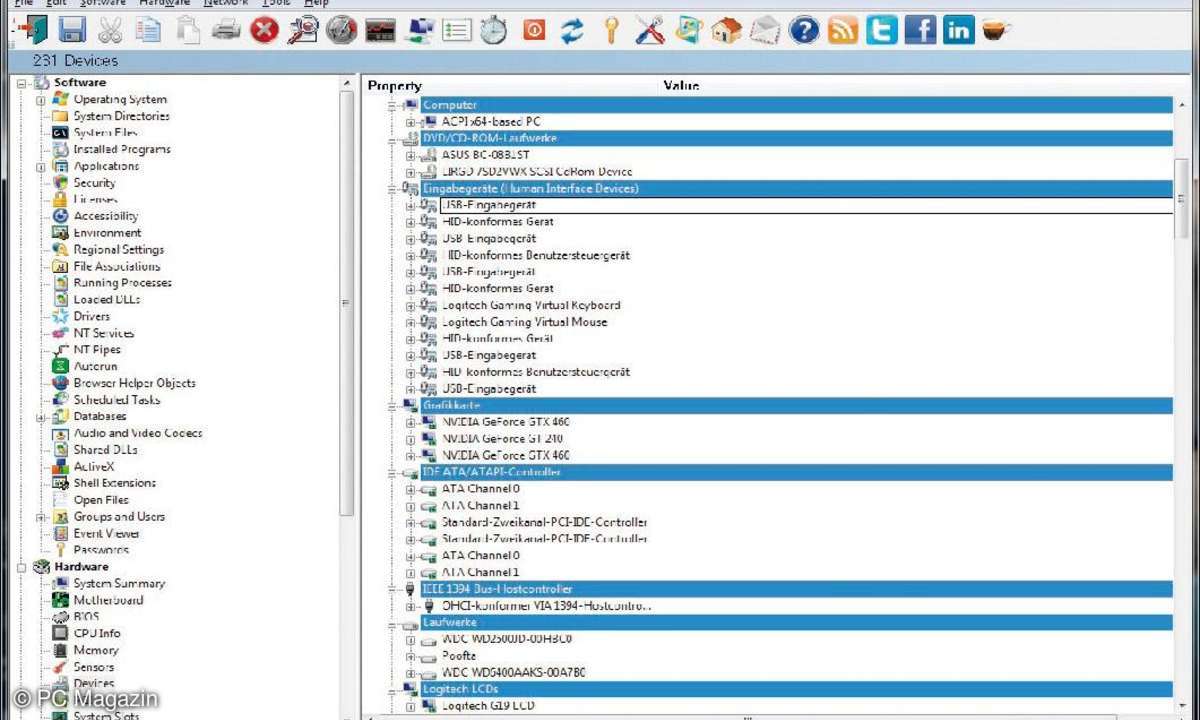Click the black monitor graph icon
The image size is (1200, 720).
(x=380, y=30)
